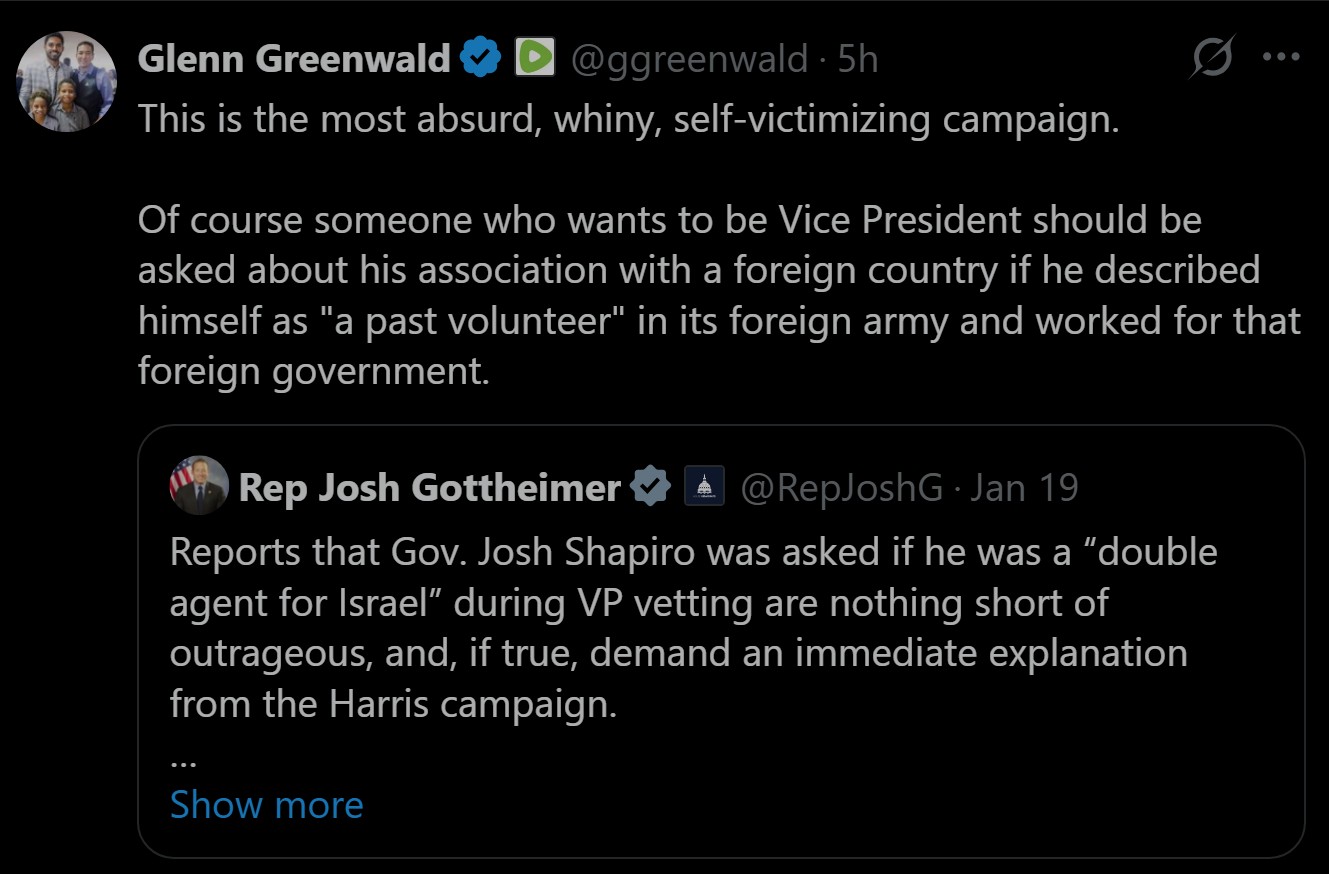Click the Glenn Greenwald display name
Viewport: 1329px width, 874px height.
click(294, 59)
